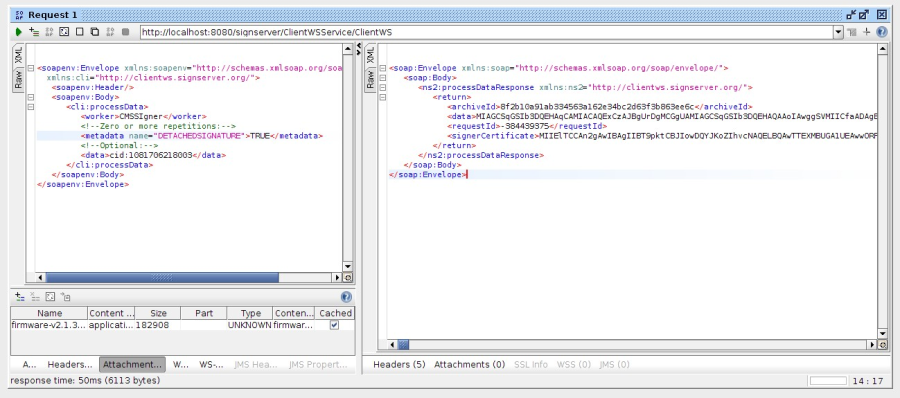Click archiveId line in response
The width and height of the screenshot is (900, 398).
[599, 107]
